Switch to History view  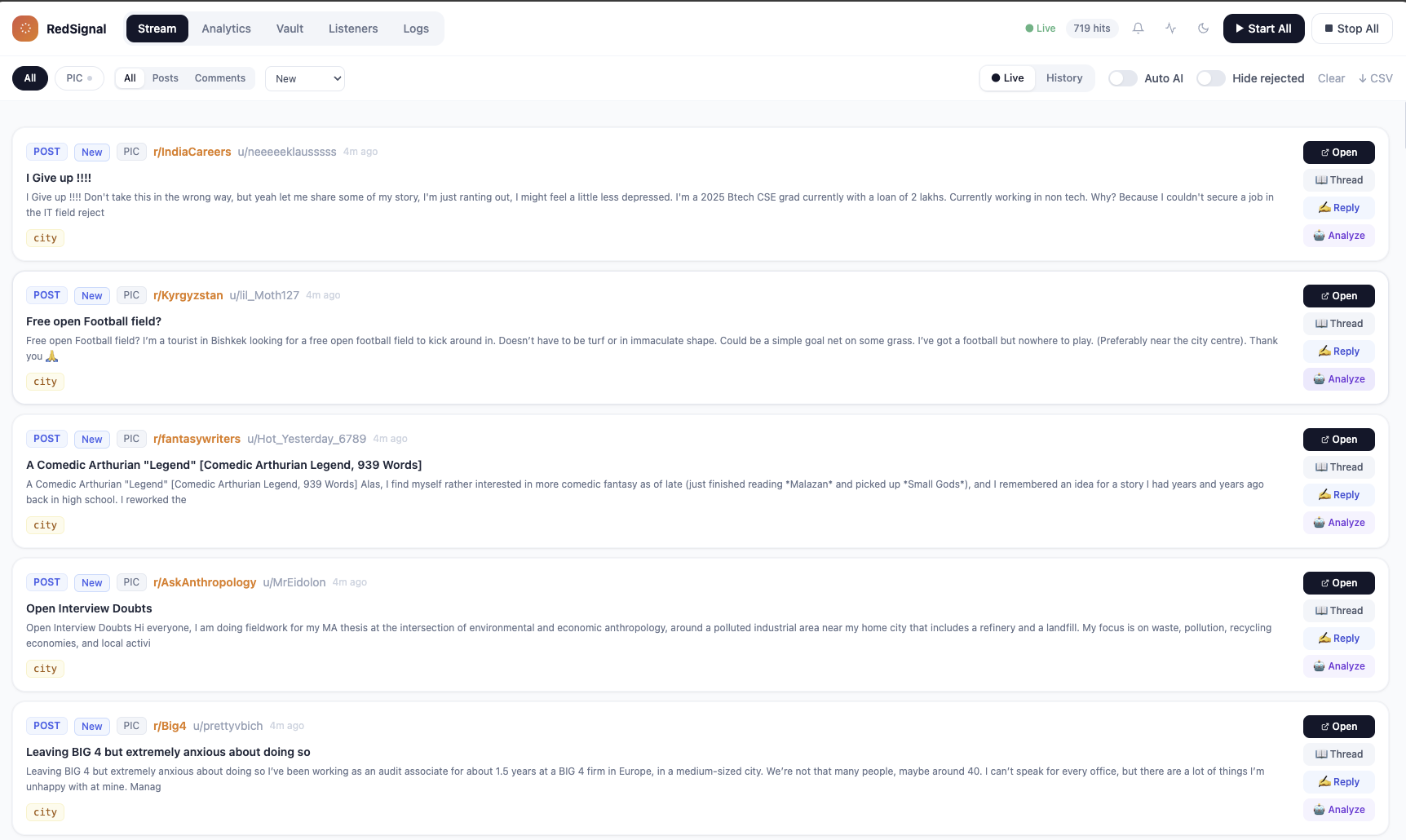(1064, 78)
